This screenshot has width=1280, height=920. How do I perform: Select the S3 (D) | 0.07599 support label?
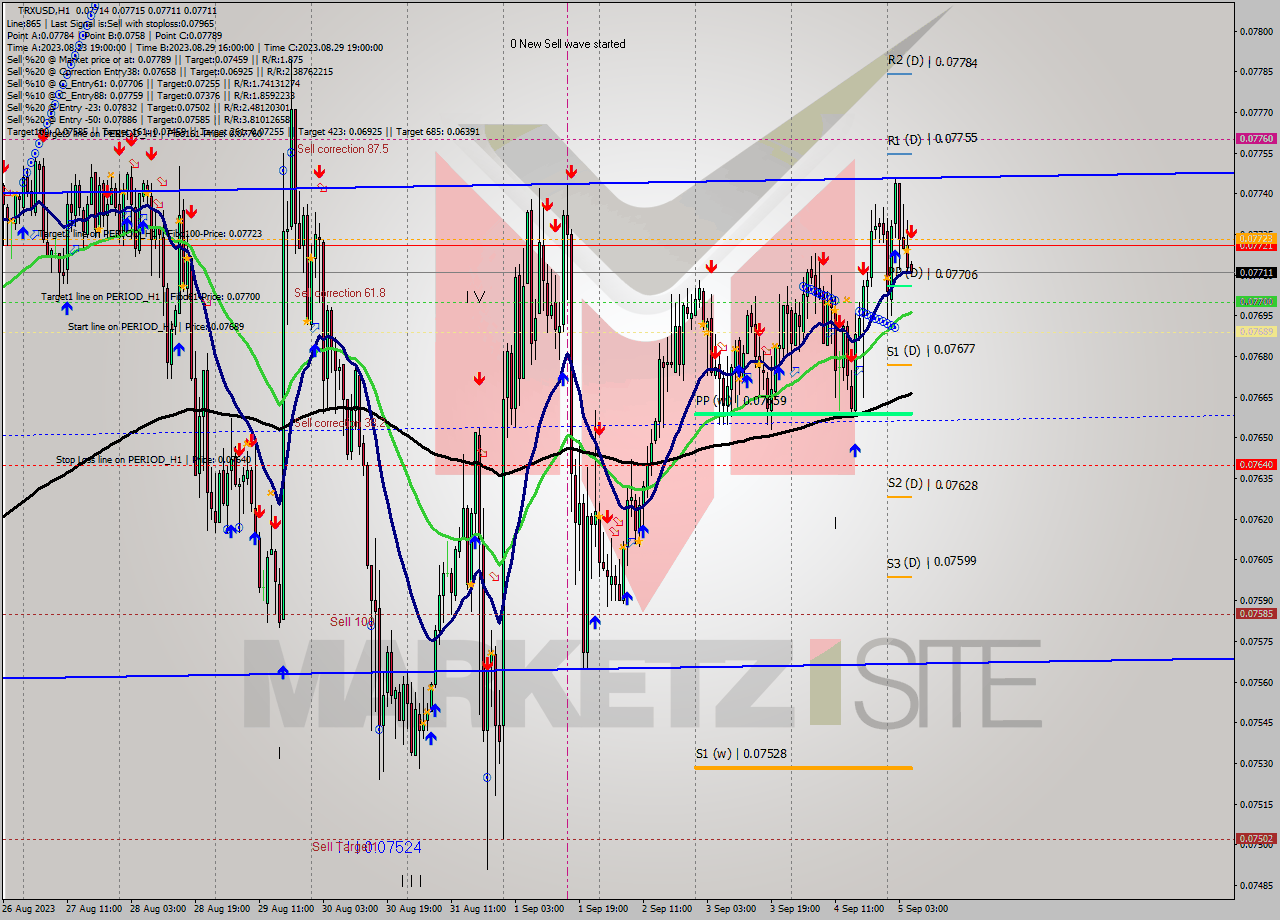(x=931, y=562)
